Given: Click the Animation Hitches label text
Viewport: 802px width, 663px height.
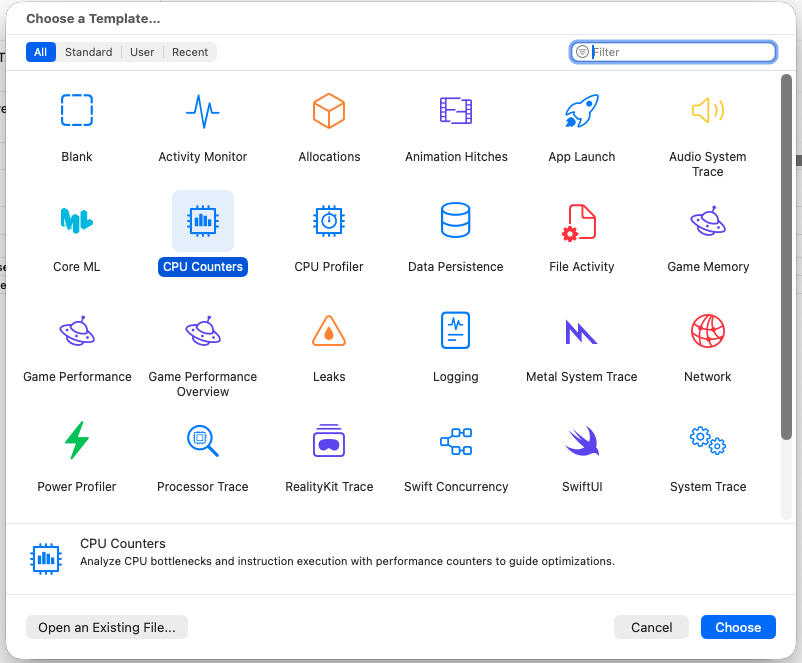Looking at the screenshot, I should (456, 157).
